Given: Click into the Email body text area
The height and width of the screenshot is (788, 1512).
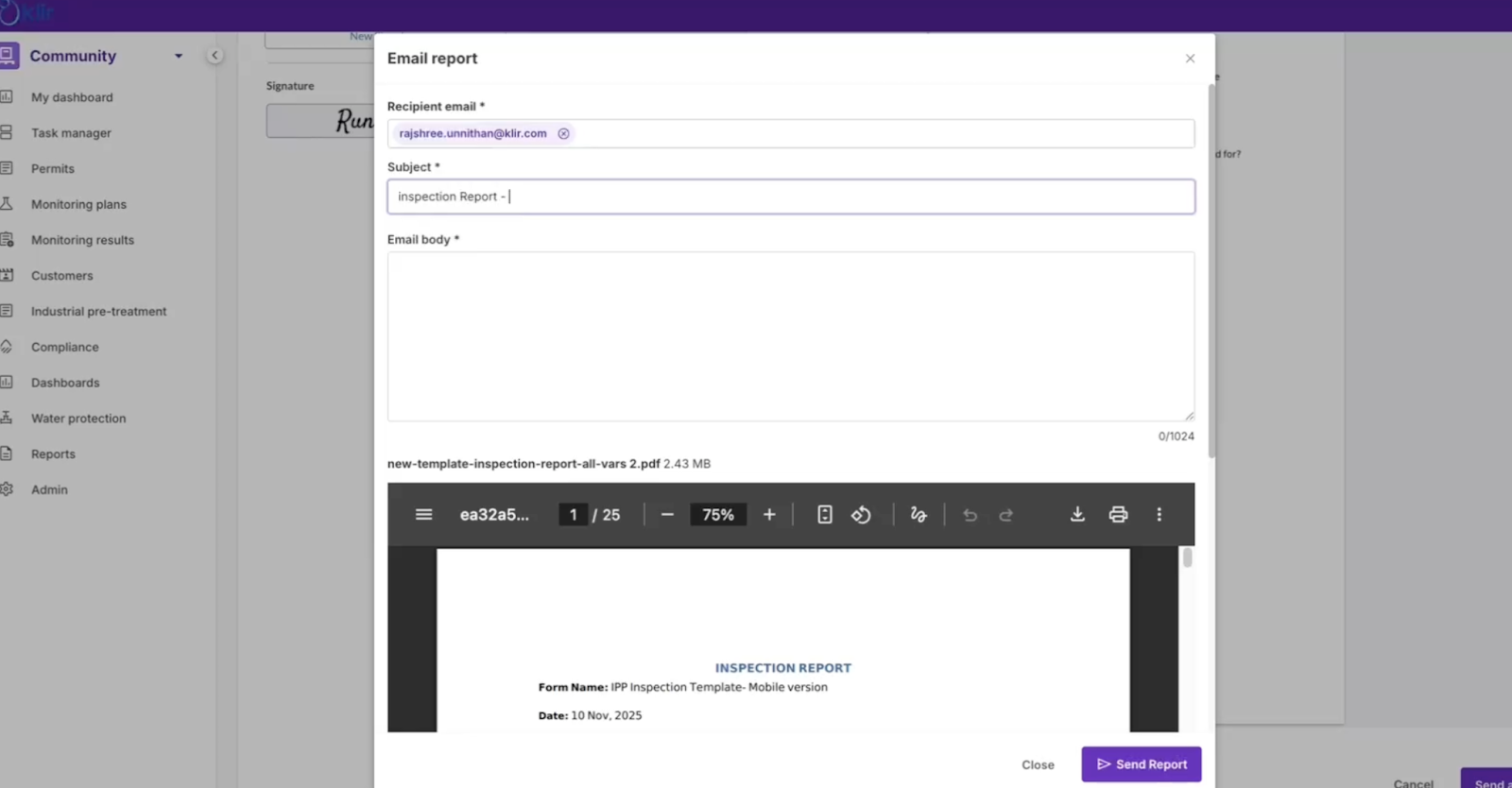Looking at the screenshot, I should pyautogui.click(x=790, y=335).
